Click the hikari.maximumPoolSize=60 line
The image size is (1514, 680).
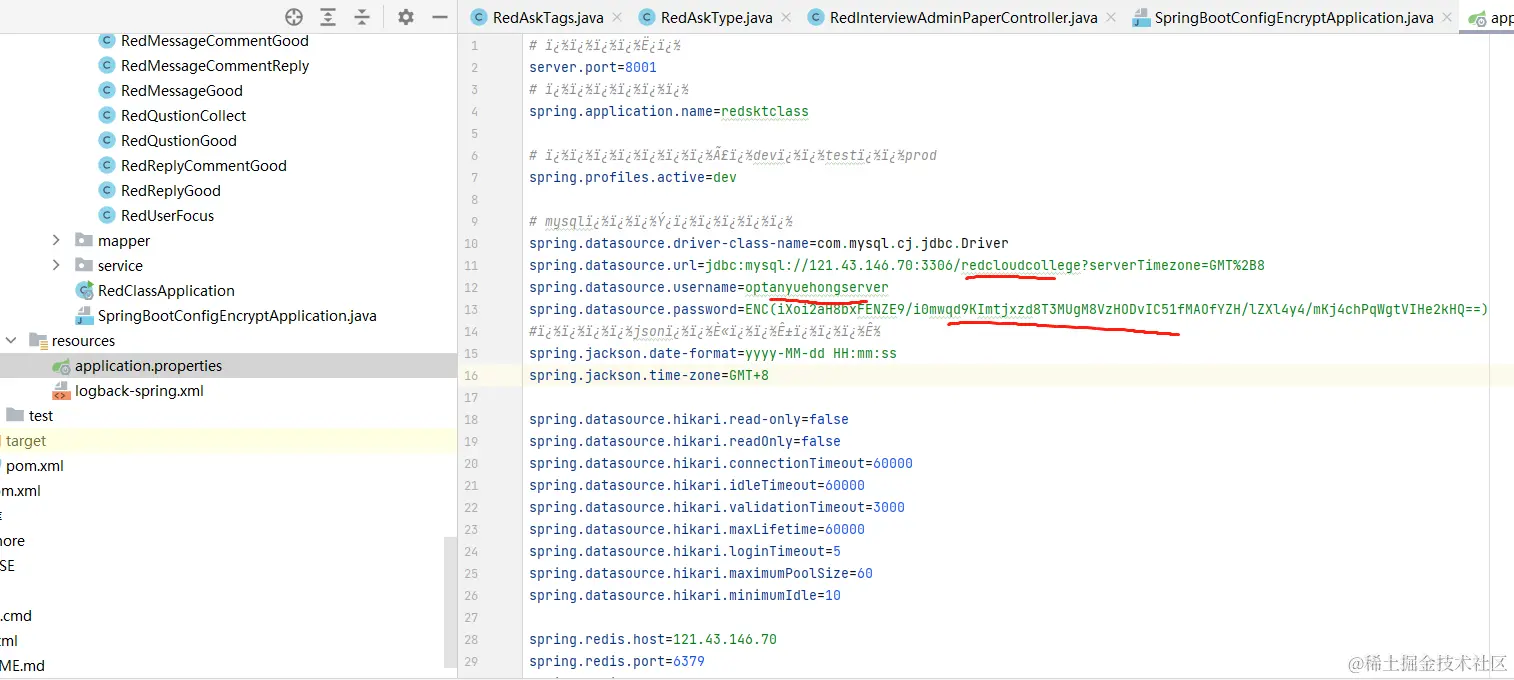point(701,574)
